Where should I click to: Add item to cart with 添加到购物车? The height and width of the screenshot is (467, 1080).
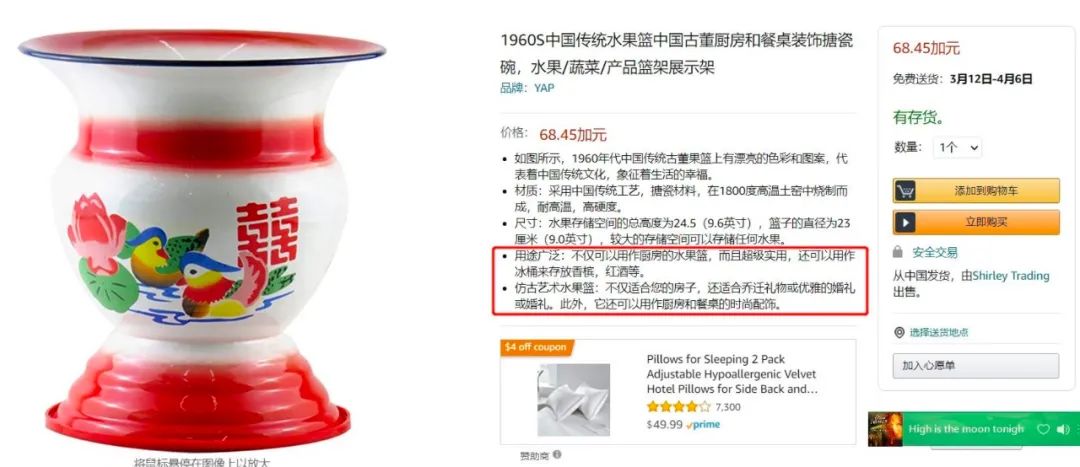pyautogui.click(x=976, y=191)
